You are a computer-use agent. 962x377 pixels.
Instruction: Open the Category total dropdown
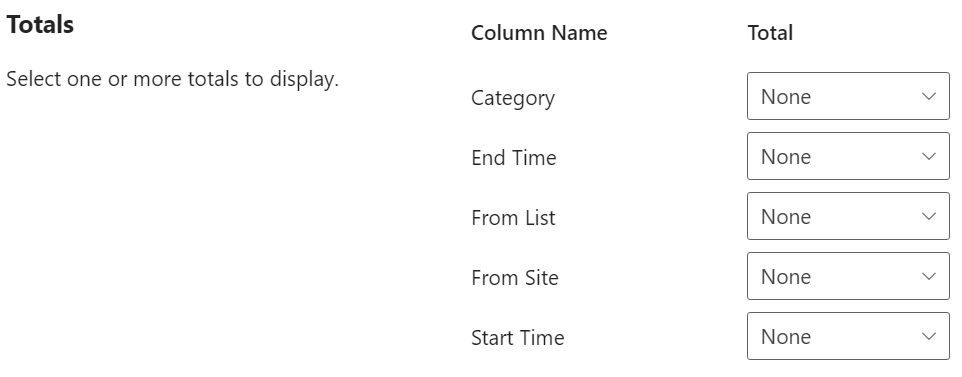pyautogui.click(x=848, y=96)
